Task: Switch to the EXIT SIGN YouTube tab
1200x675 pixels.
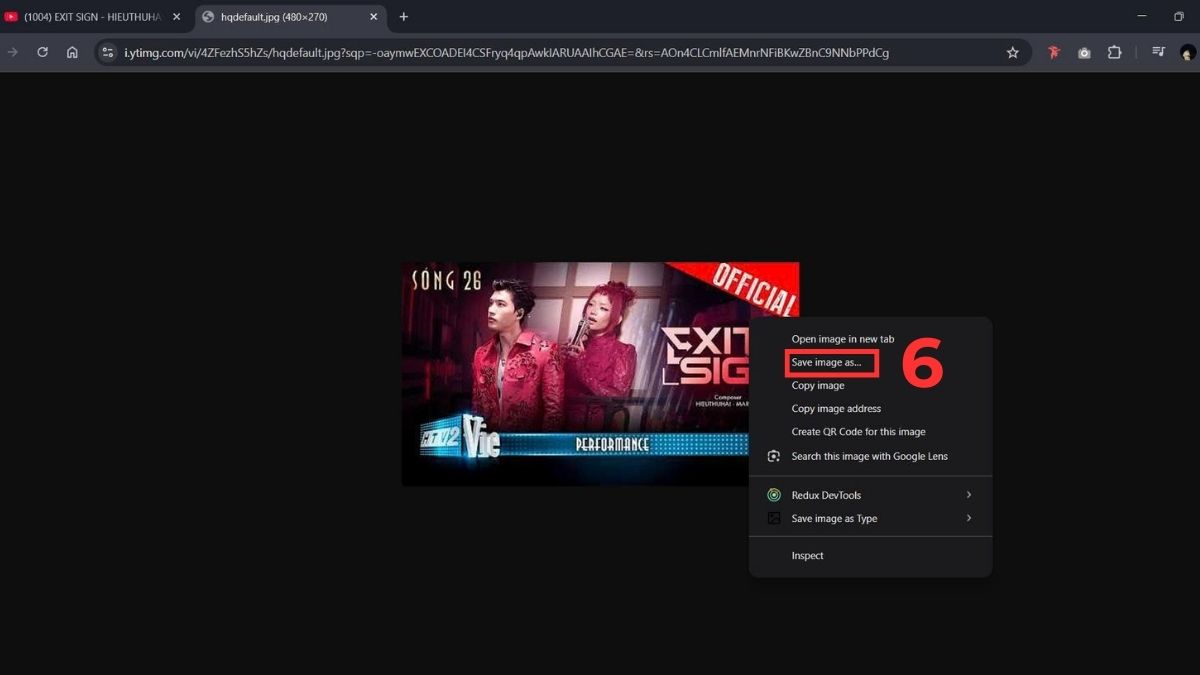Action: coord(92,17)
